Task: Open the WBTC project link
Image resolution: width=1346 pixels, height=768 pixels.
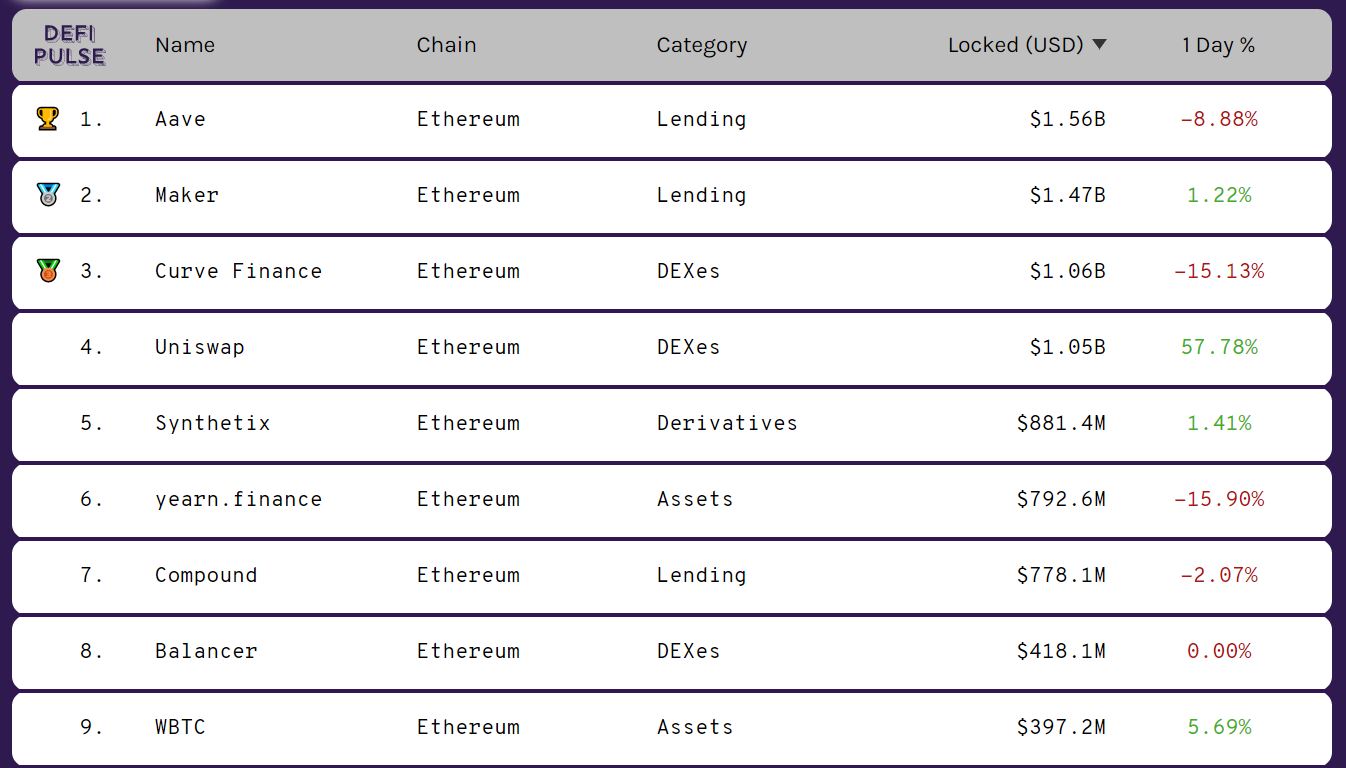Action: click(x=180, y=727)
